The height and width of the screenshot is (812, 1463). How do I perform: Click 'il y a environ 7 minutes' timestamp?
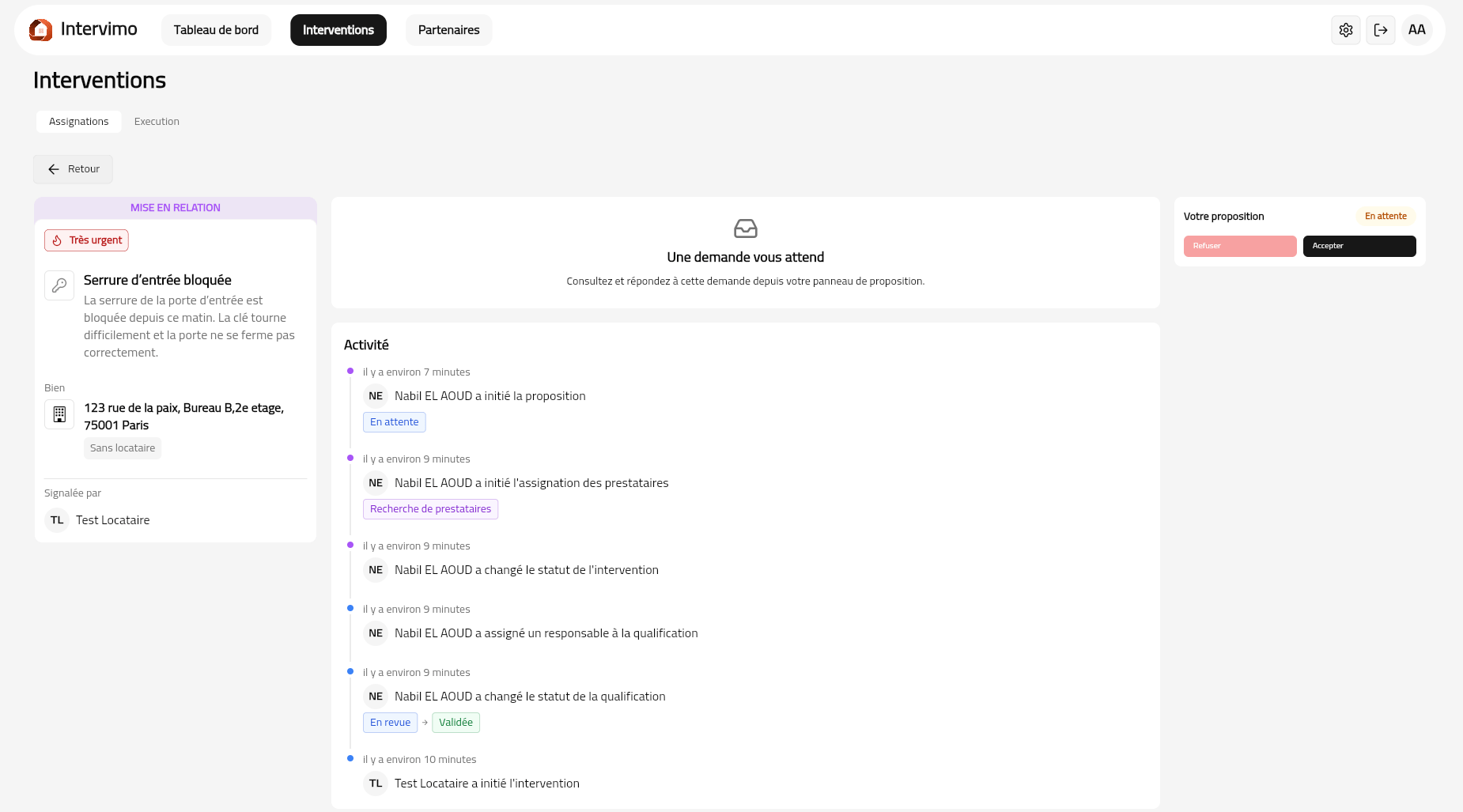[x=417, y=372]
